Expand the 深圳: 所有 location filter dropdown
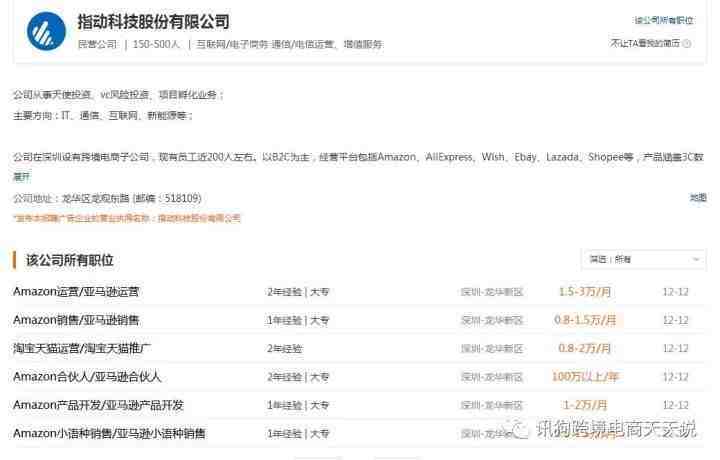 coord(642,259)
